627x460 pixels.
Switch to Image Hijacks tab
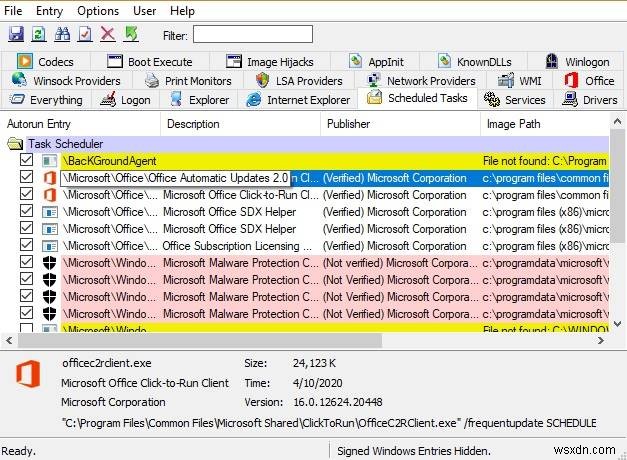pyautogui.click(x=270, y=62)
